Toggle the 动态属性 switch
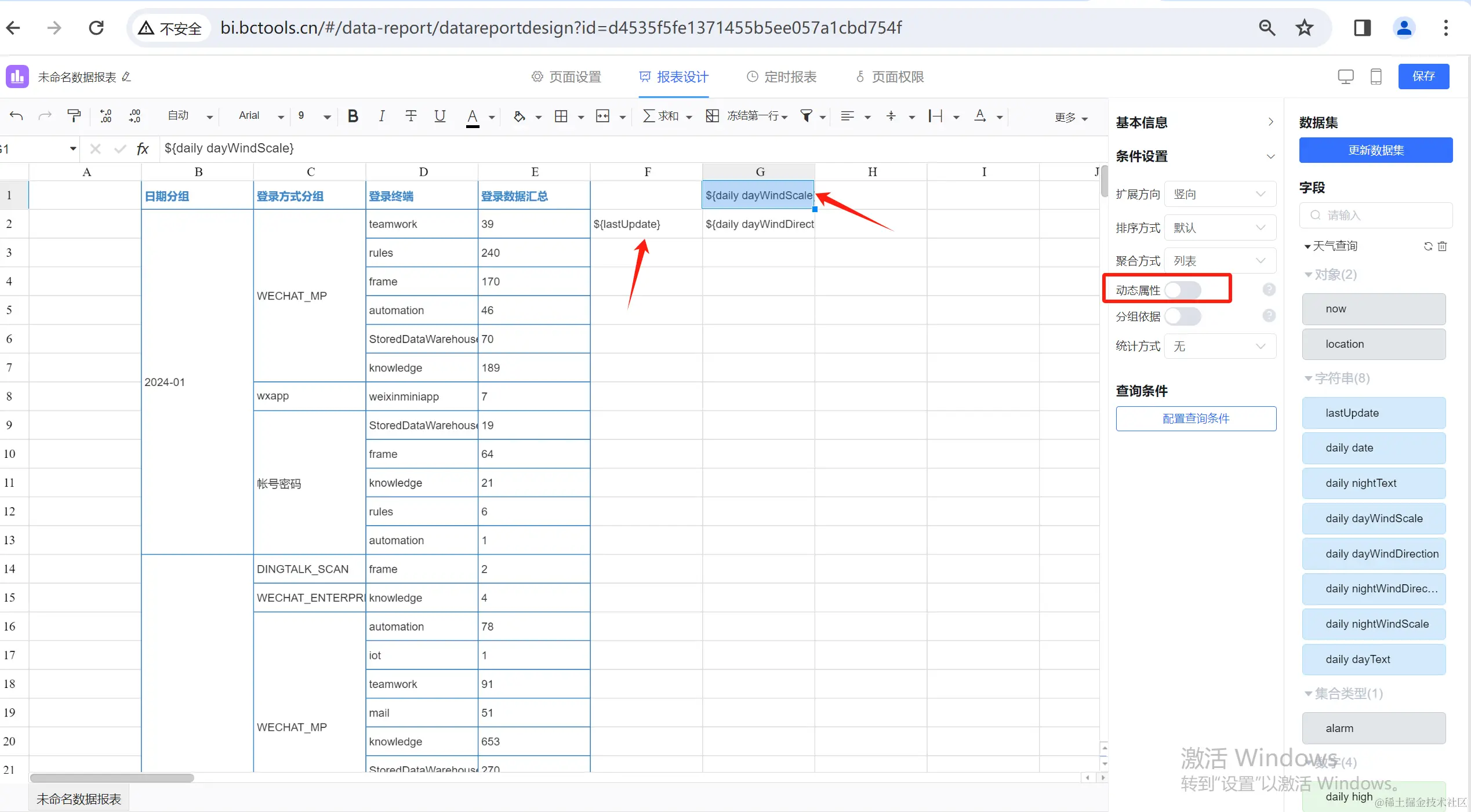 point(1183,290)
